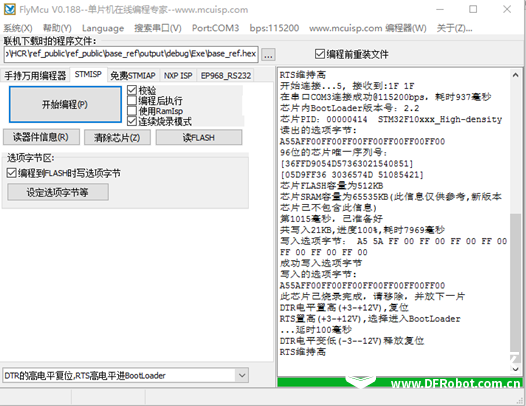The image size is (526, 406).
Task: Click the 清除芯片(Z) button
Action: coord(117,137)
